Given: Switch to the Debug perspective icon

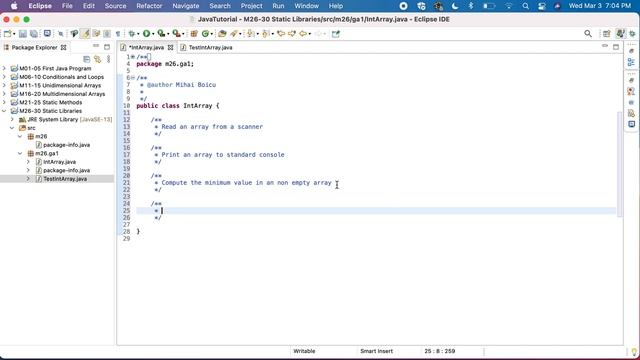Looking at the screenshot, I should [x=632, y=34].
